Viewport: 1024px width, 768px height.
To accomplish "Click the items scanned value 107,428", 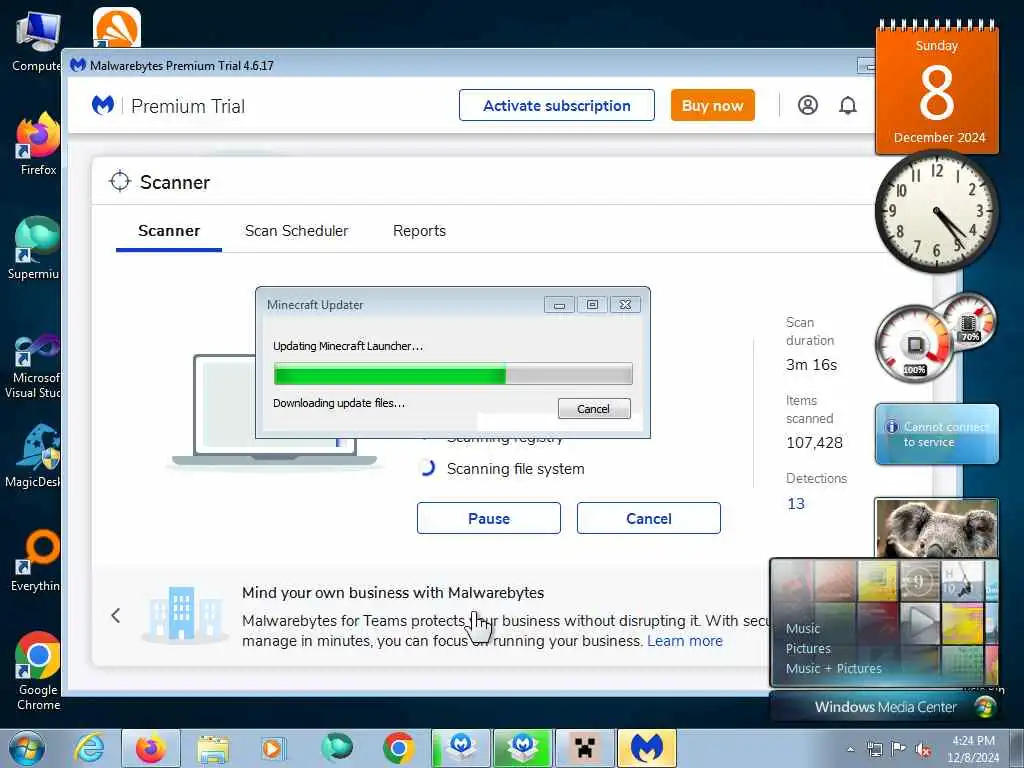I will 814,443.
